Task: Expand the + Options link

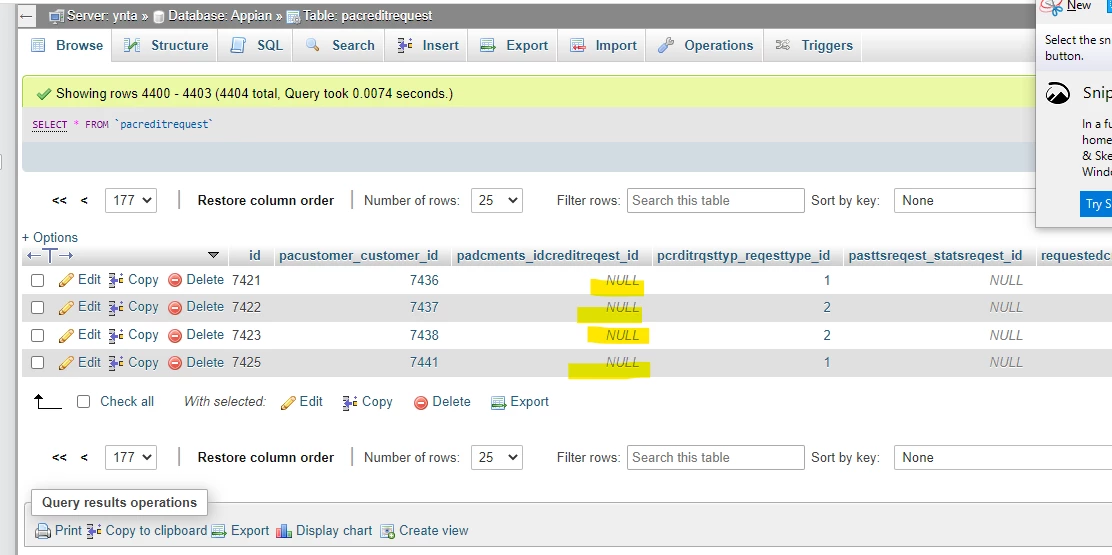Action: (x=50, y=237)
